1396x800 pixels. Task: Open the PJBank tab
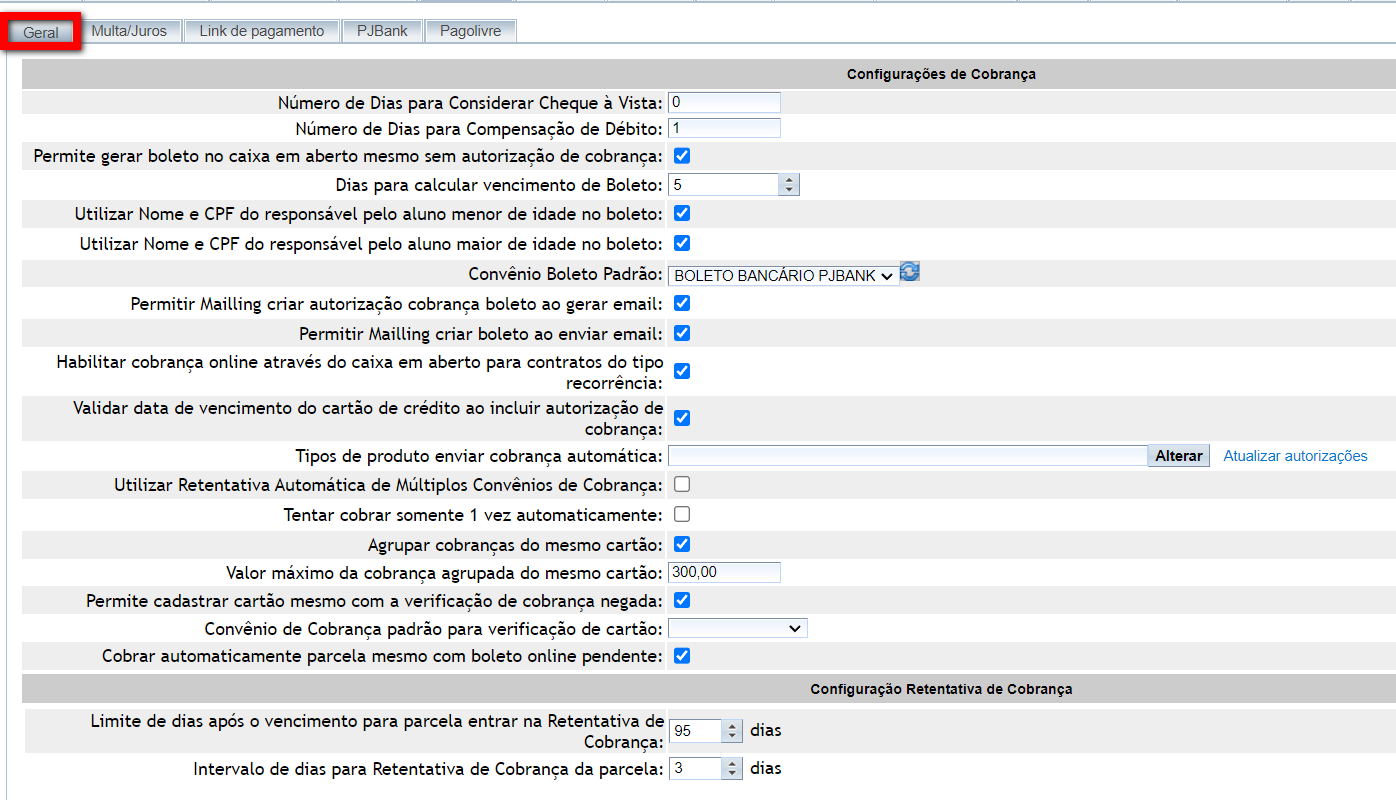pos(382,31)
